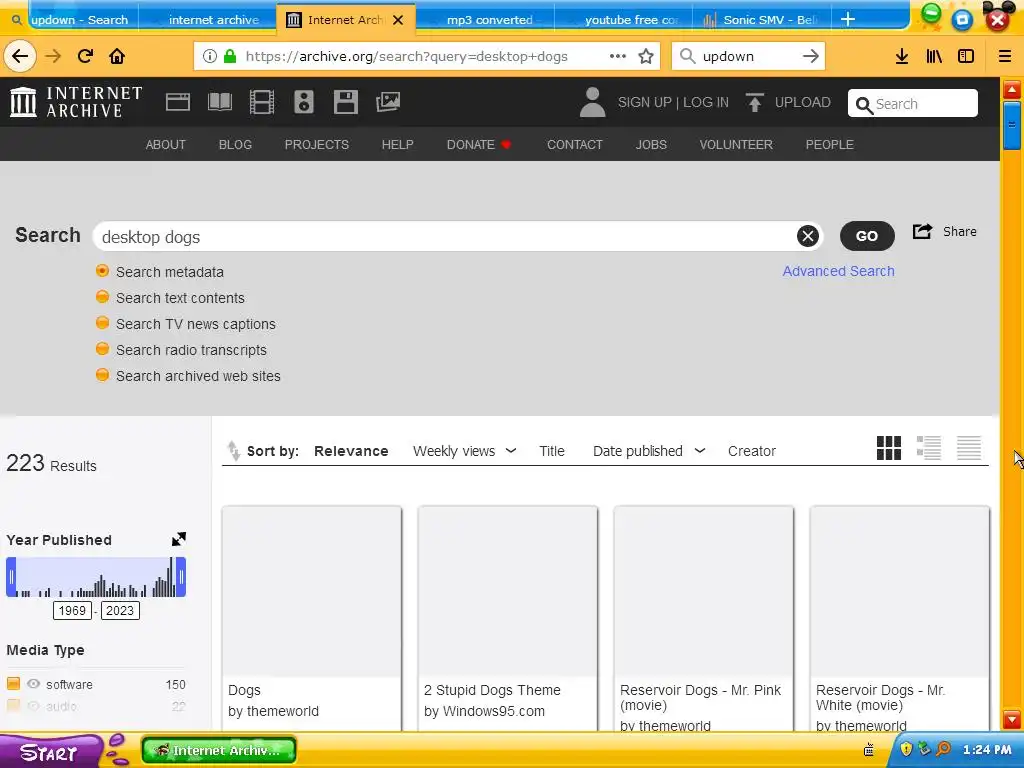This screenshot has height=768, width=1024.
Task: Show site information icon in address bar
Action: [x=210, y=56]
